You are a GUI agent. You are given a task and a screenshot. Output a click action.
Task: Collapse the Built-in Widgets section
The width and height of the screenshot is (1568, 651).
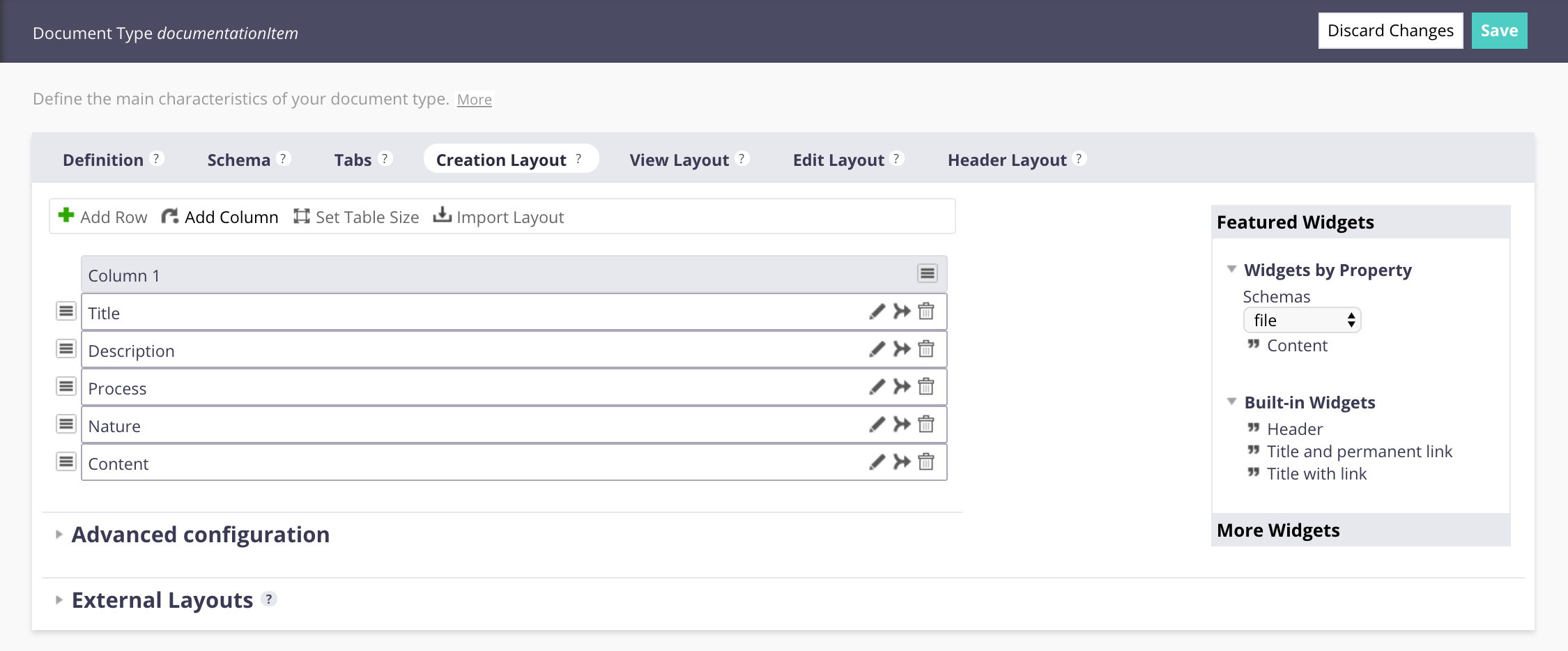(1231, 401)
